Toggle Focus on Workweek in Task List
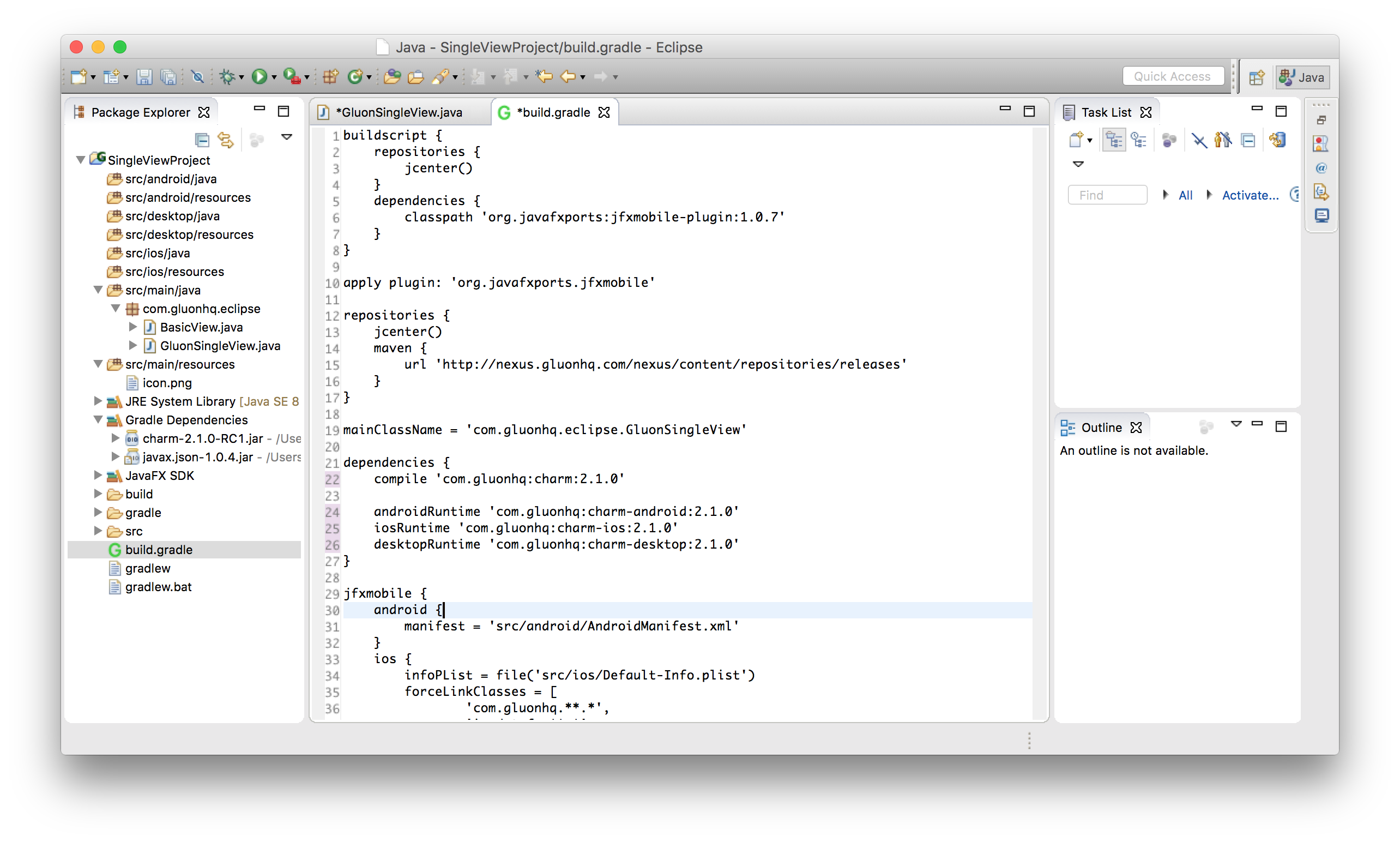 pos(1169,140)
